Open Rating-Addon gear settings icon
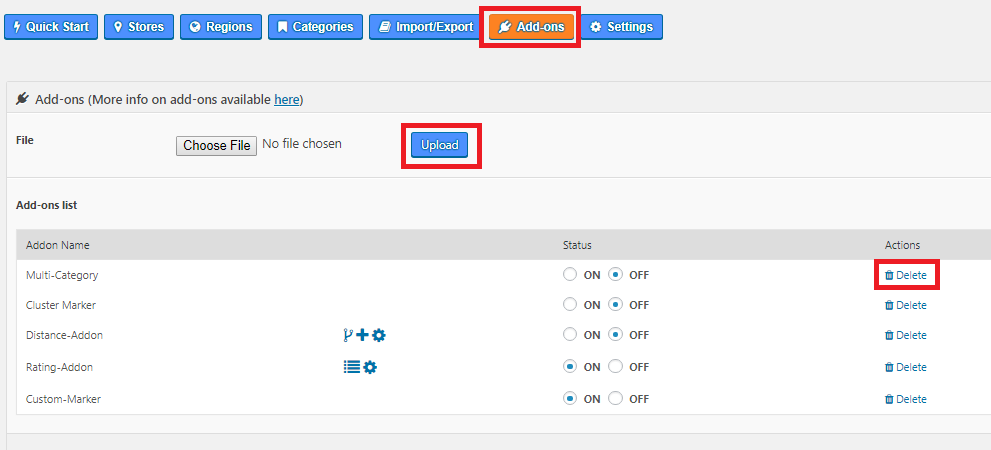The image size is (991, 450). point(370,367)
